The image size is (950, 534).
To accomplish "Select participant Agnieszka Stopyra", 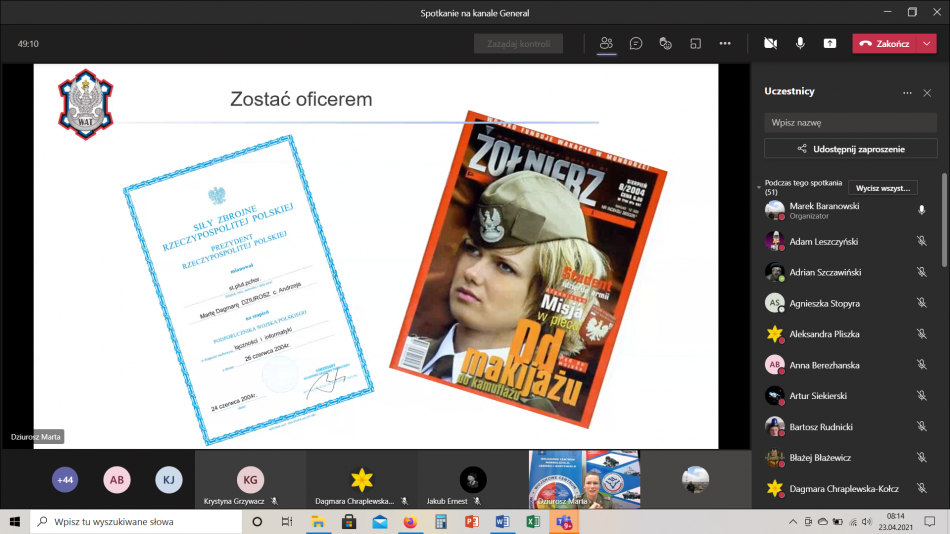I will [845, 303].
